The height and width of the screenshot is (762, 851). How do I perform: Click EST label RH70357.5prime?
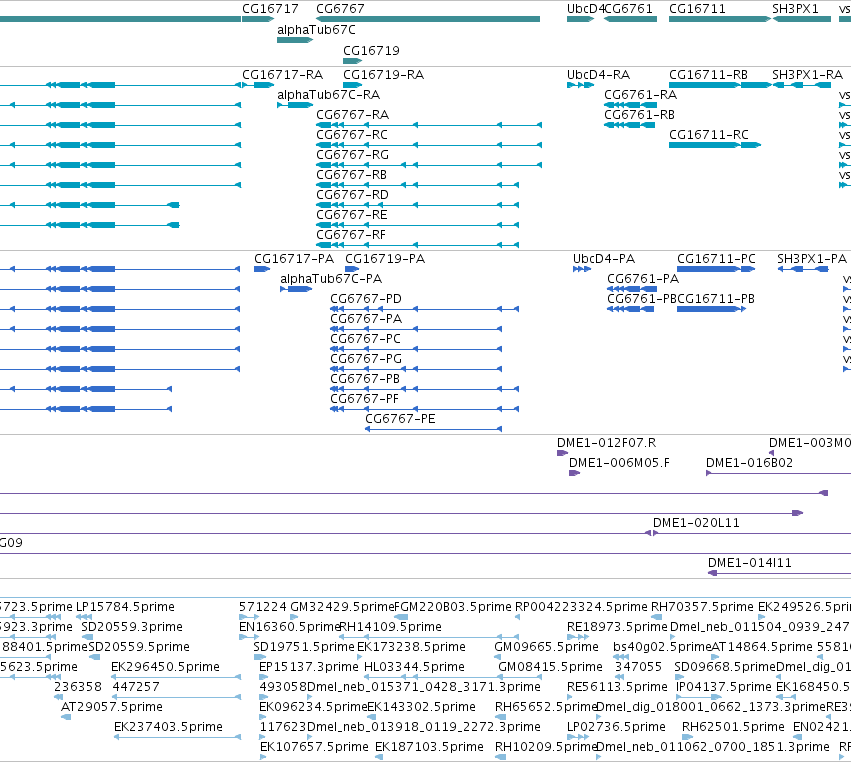(x=702, y=607)
